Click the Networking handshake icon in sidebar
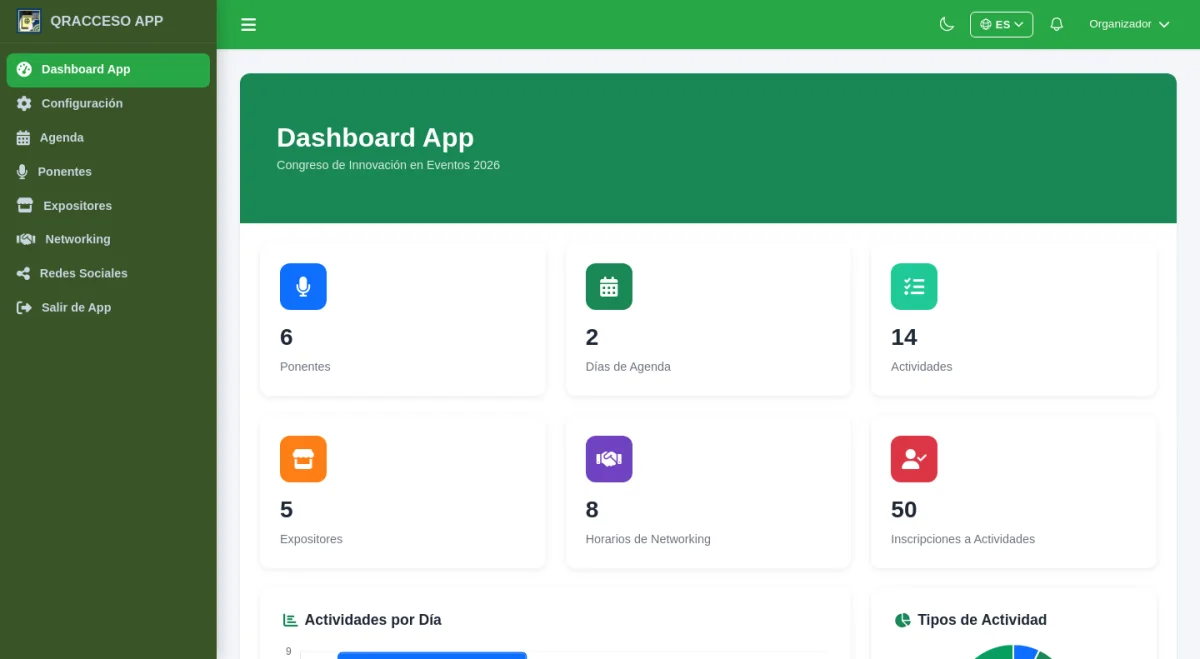The image size is (1200, 659). point(26,239)
